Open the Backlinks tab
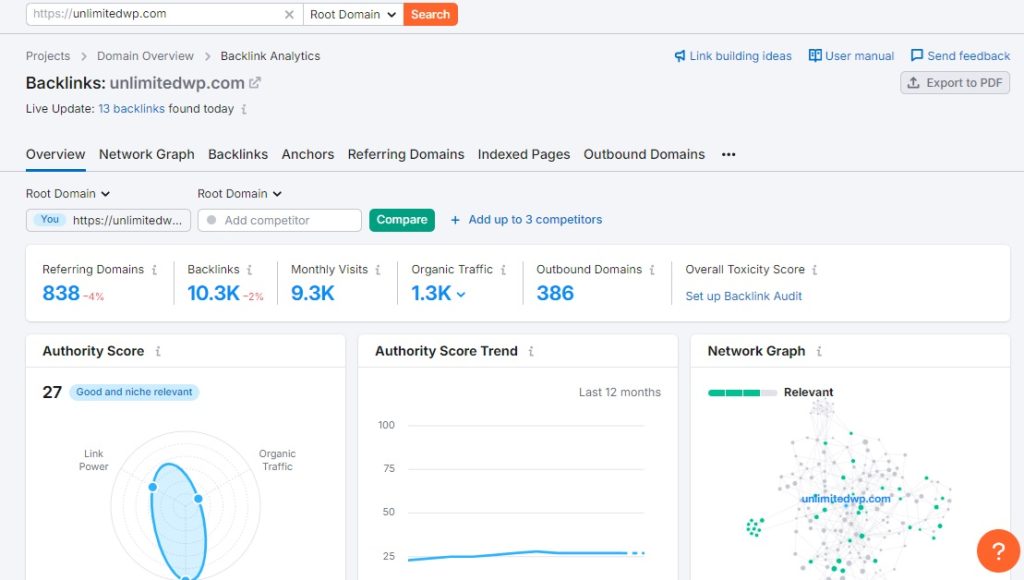1024x580 pixels. tap(238, 155)
